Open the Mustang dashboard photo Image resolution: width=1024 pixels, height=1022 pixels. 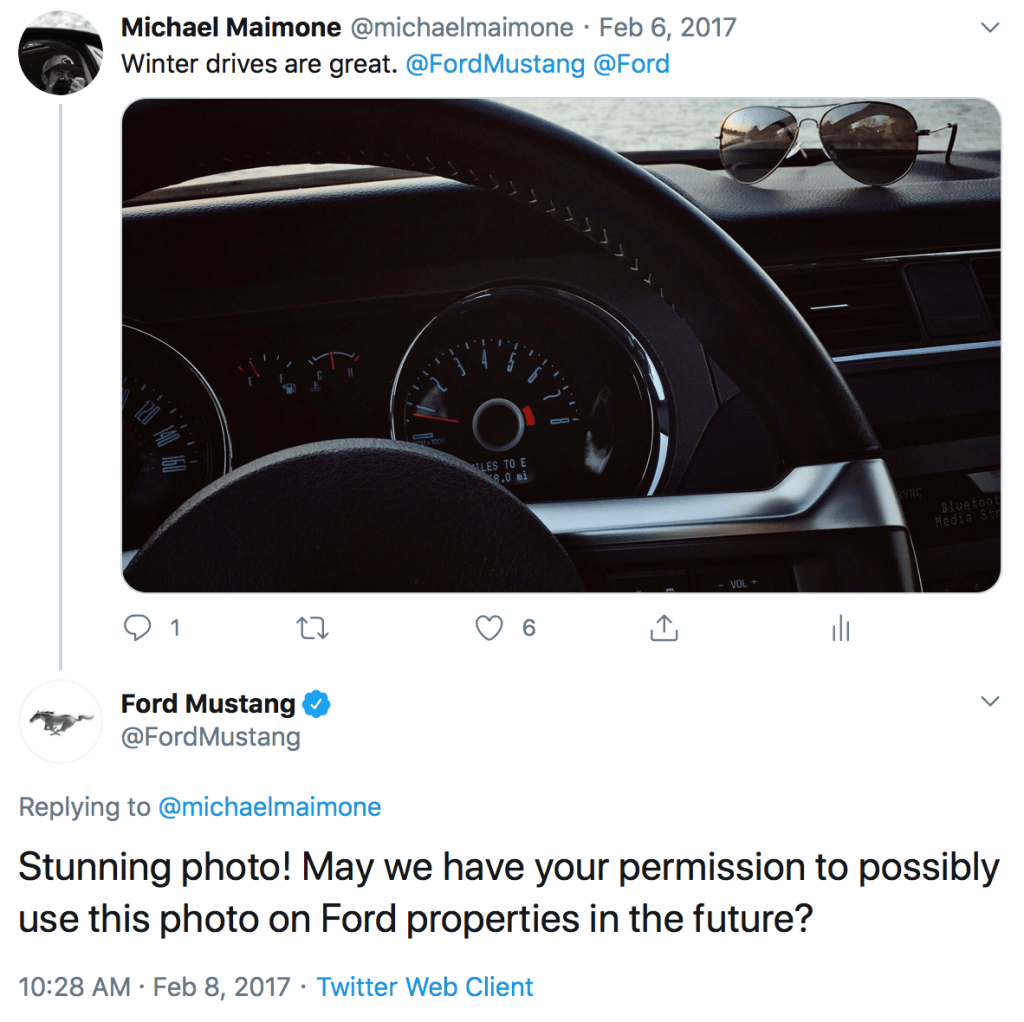coord(561,345)
